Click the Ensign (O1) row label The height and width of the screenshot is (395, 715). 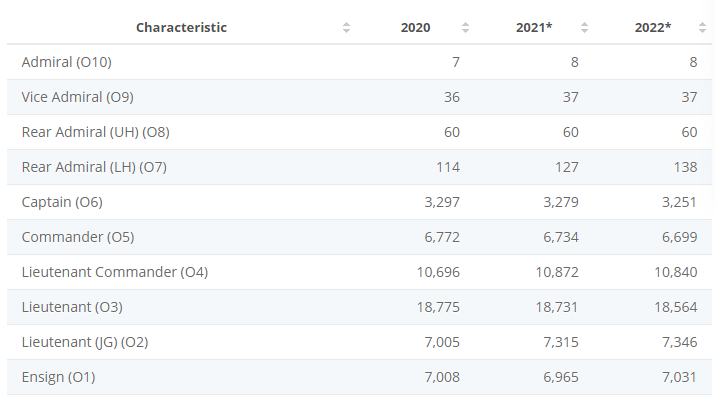58,377
